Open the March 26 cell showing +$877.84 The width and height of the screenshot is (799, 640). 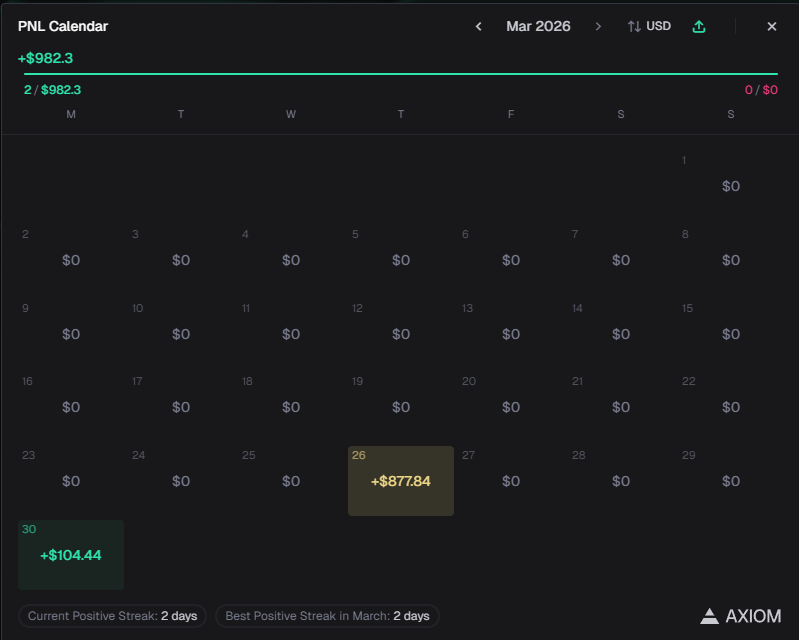pyautogui.click(x=401, y=481)
